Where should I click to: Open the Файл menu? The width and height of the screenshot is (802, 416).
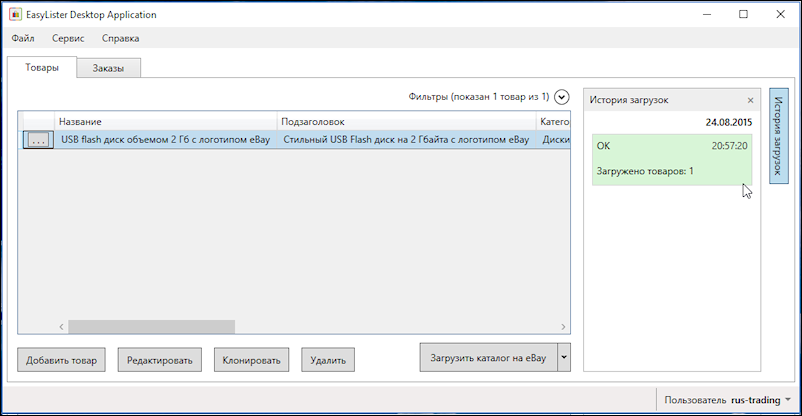[23, 38]
